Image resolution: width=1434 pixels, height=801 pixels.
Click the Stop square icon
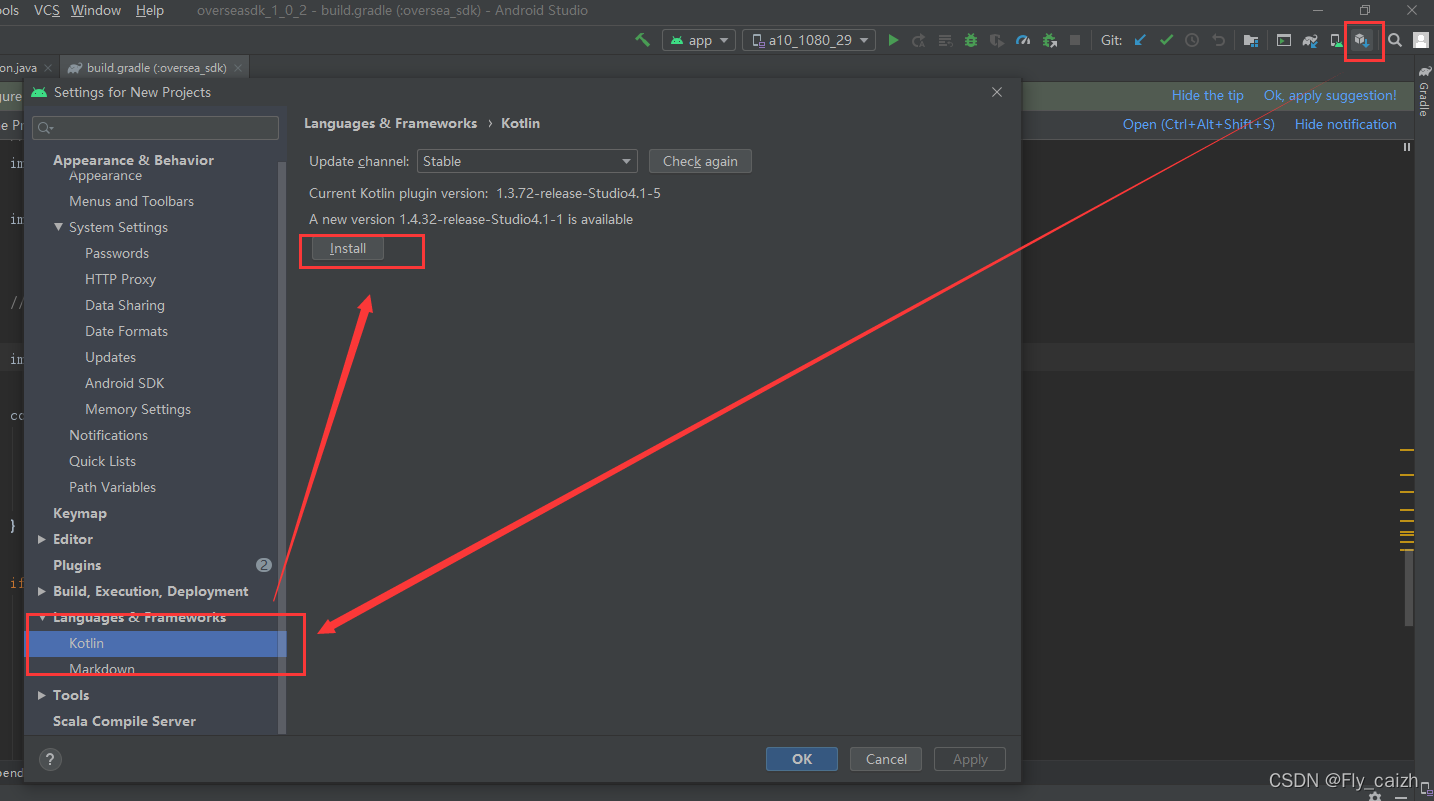tap(1075, 40)
